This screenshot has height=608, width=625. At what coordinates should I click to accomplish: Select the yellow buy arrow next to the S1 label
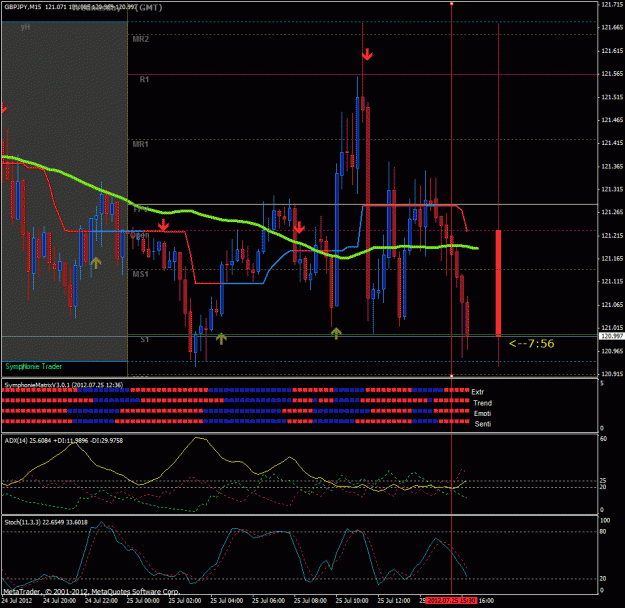click(x=221, y=338)
